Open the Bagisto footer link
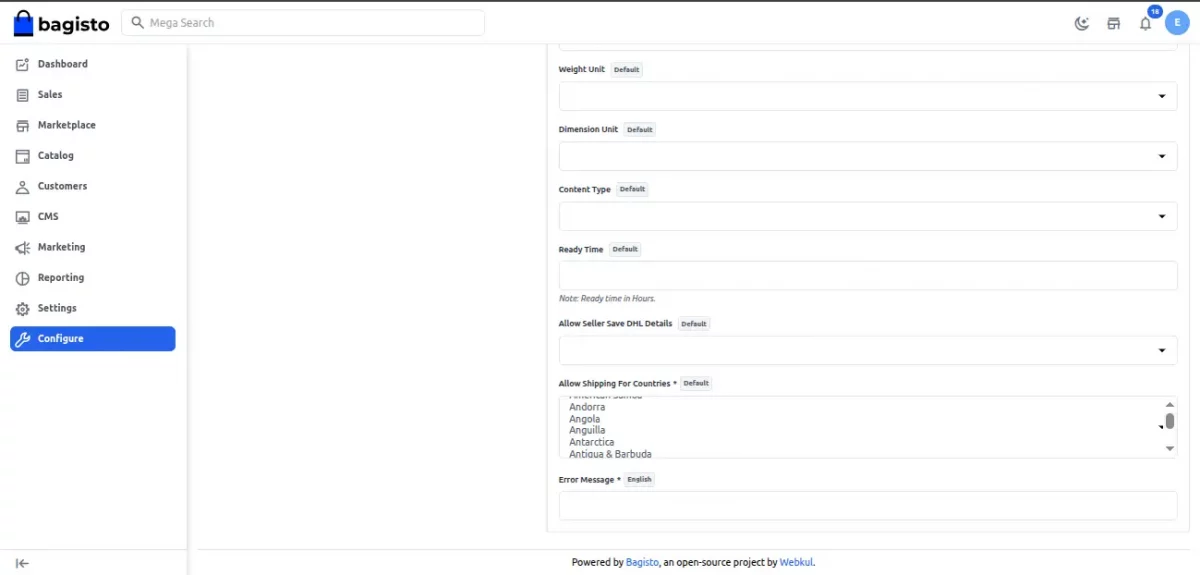1200x575 pixels. 642,562
